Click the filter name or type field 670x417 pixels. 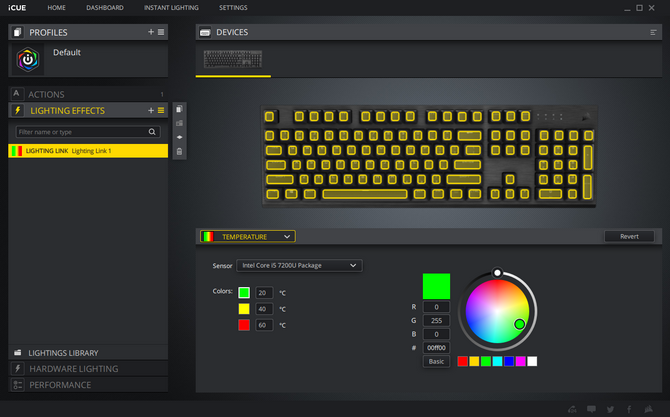click(x=88, y=132)
